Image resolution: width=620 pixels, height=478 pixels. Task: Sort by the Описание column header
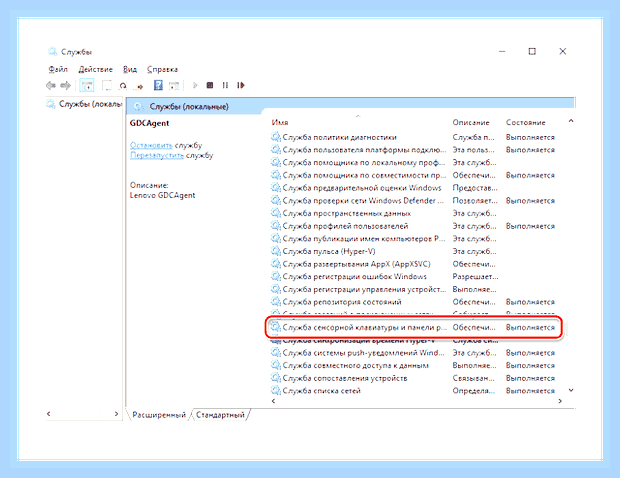click(471, 123)
